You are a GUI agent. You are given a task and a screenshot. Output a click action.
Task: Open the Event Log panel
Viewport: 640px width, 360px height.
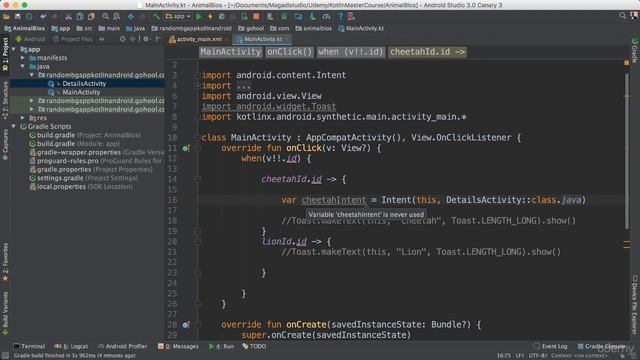pyautogui.click(x=551, y=347)
